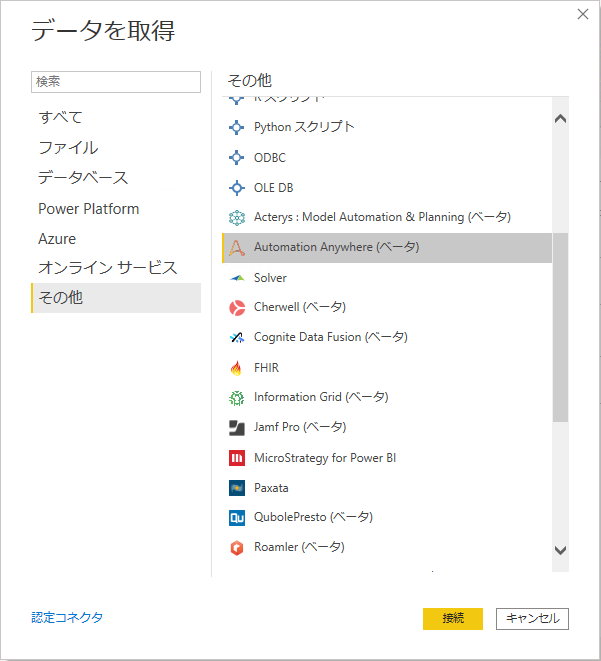Select the Jamf Pro (ベータ) label
This screenshot has height=661, width=601.
pos(300,427)
